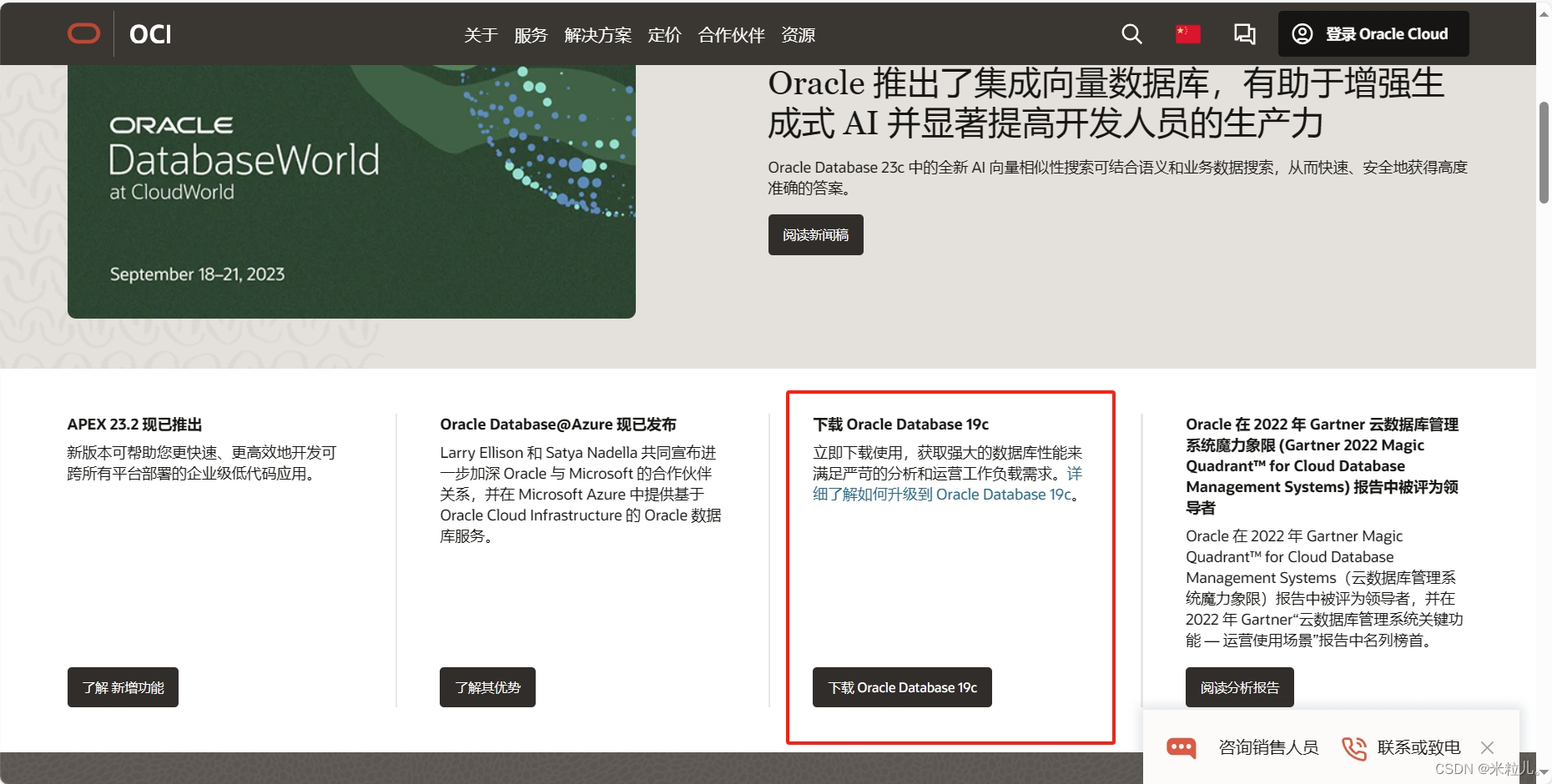The image size is (1552, 784).
Task: Click 联系或致电 text
Action: point(1418,747)
